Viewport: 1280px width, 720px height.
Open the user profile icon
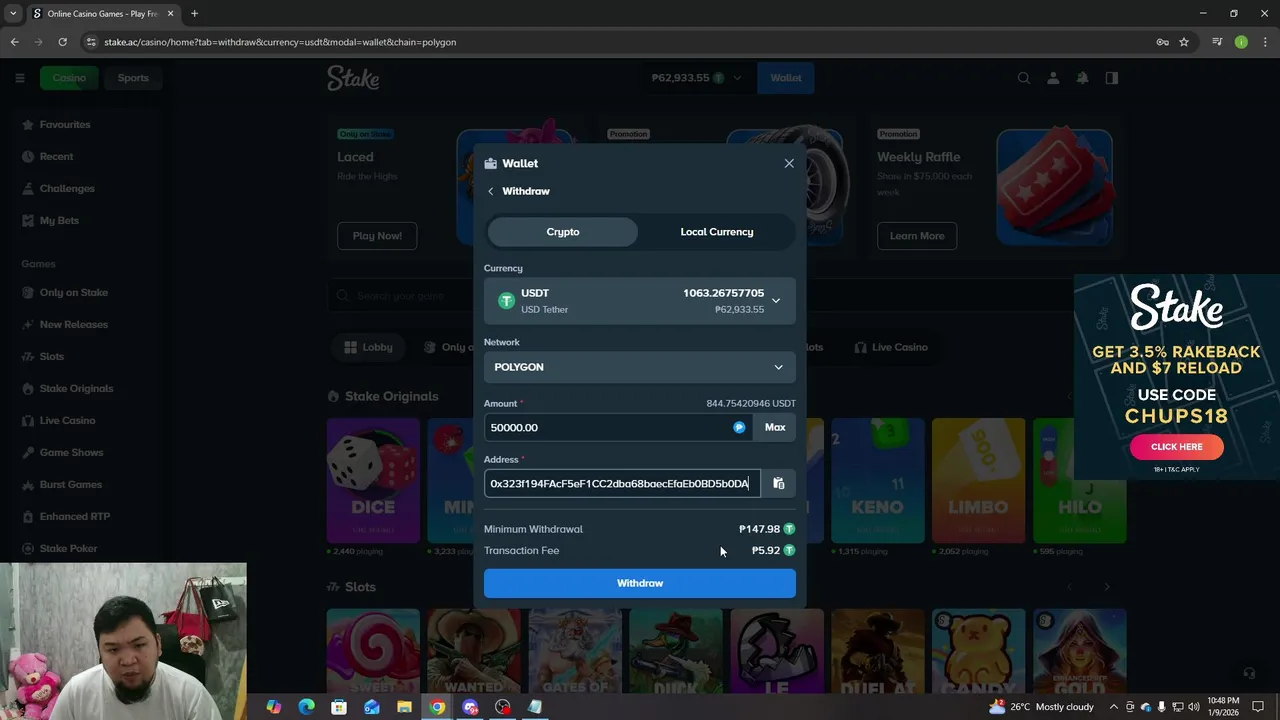point(1053,78)
